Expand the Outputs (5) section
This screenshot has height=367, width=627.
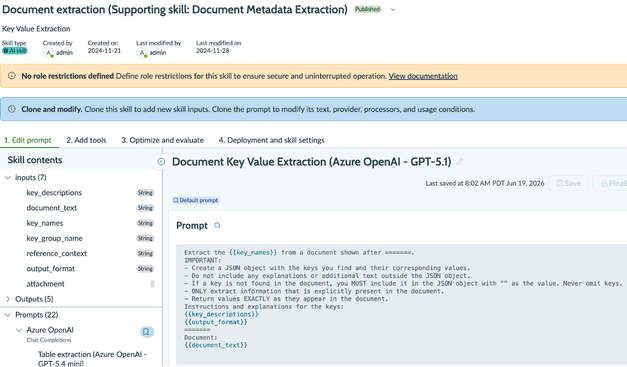click(8, 299)
